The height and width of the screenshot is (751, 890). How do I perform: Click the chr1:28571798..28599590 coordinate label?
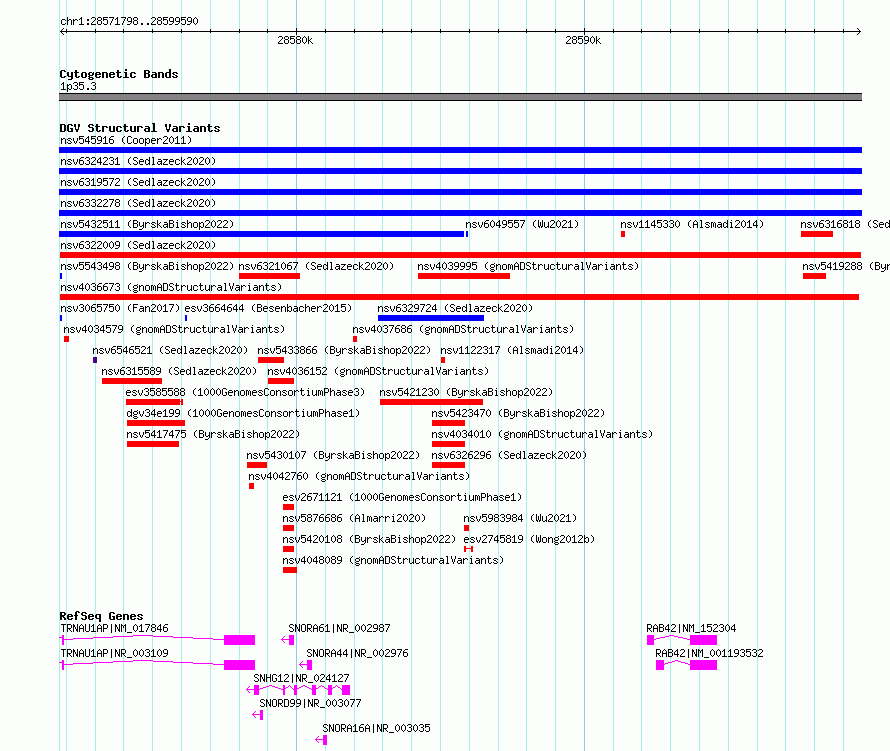(x=129, y=21)
